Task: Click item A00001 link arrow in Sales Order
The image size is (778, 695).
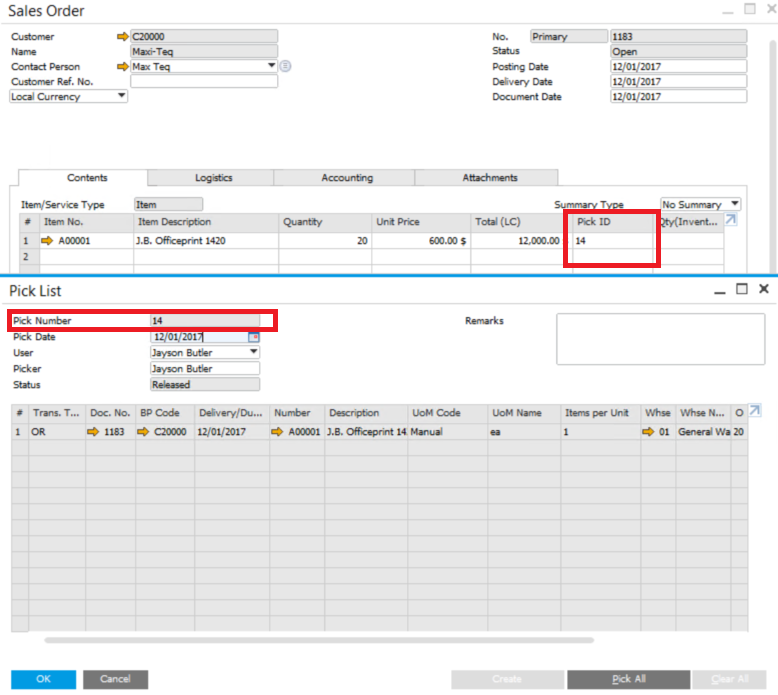Action: point(46,241)
